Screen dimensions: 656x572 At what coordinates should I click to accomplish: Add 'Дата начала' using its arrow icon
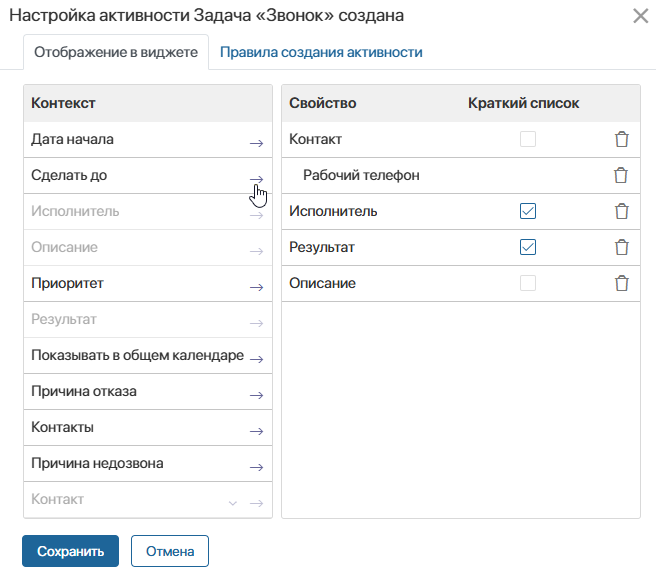[256, 144]
